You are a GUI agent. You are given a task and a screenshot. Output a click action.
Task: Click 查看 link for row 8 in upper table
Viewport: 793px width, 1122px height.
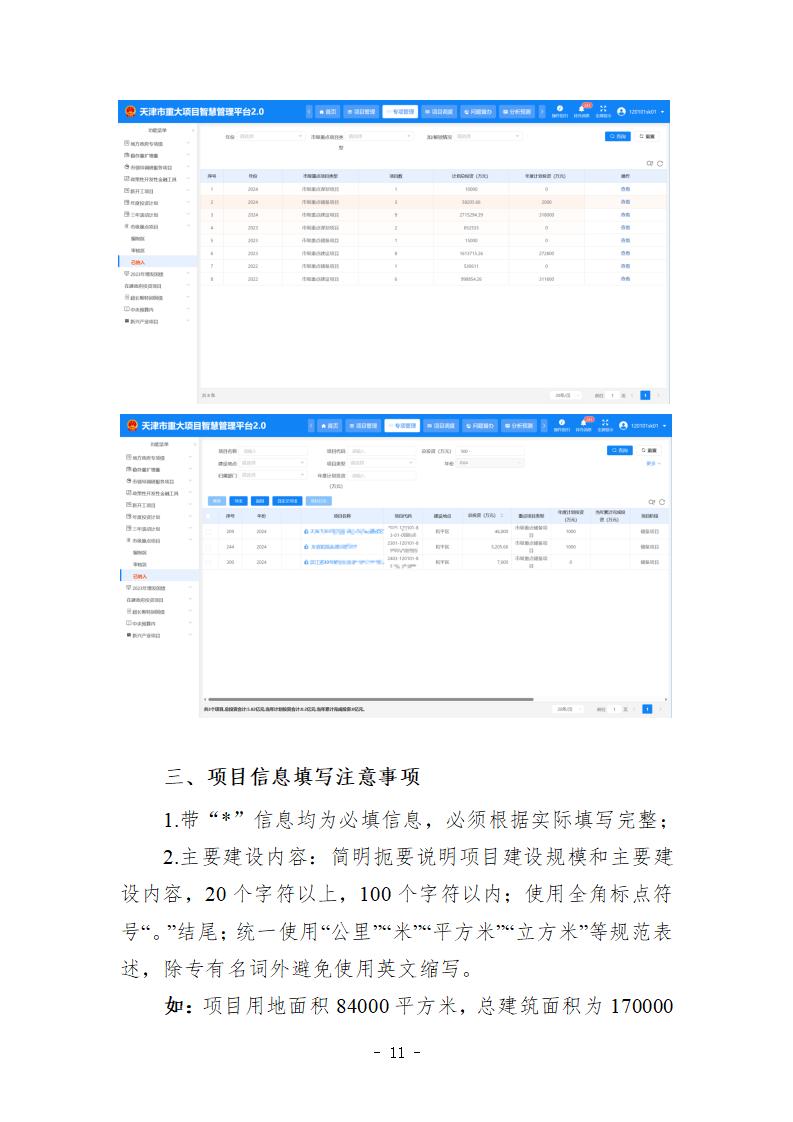pyautogui.click(x=625, y=279)
